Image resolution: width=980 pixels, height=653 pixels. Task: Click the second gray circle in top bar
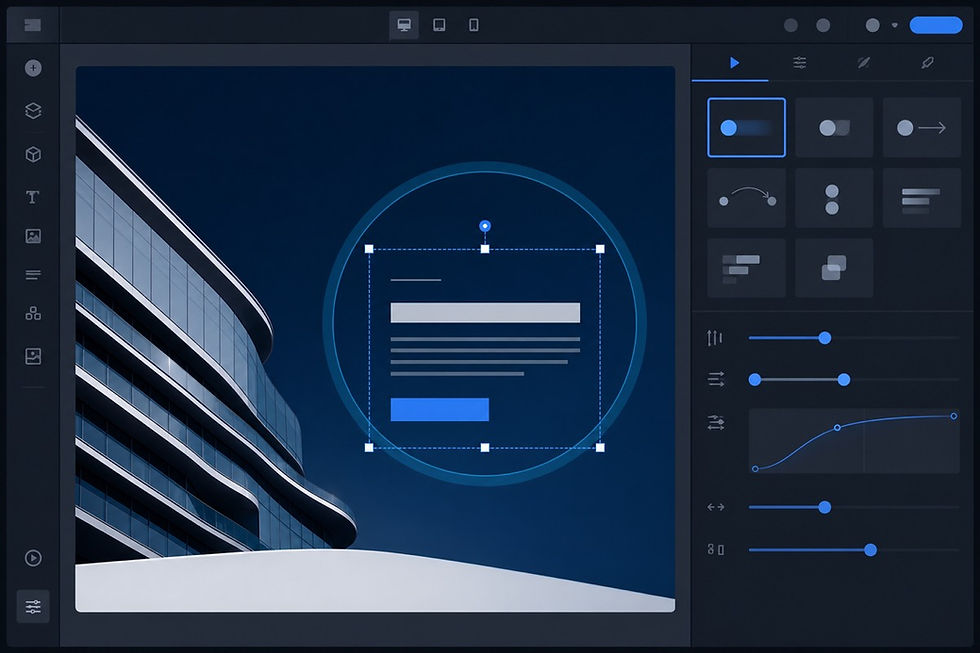click(823, 25)
